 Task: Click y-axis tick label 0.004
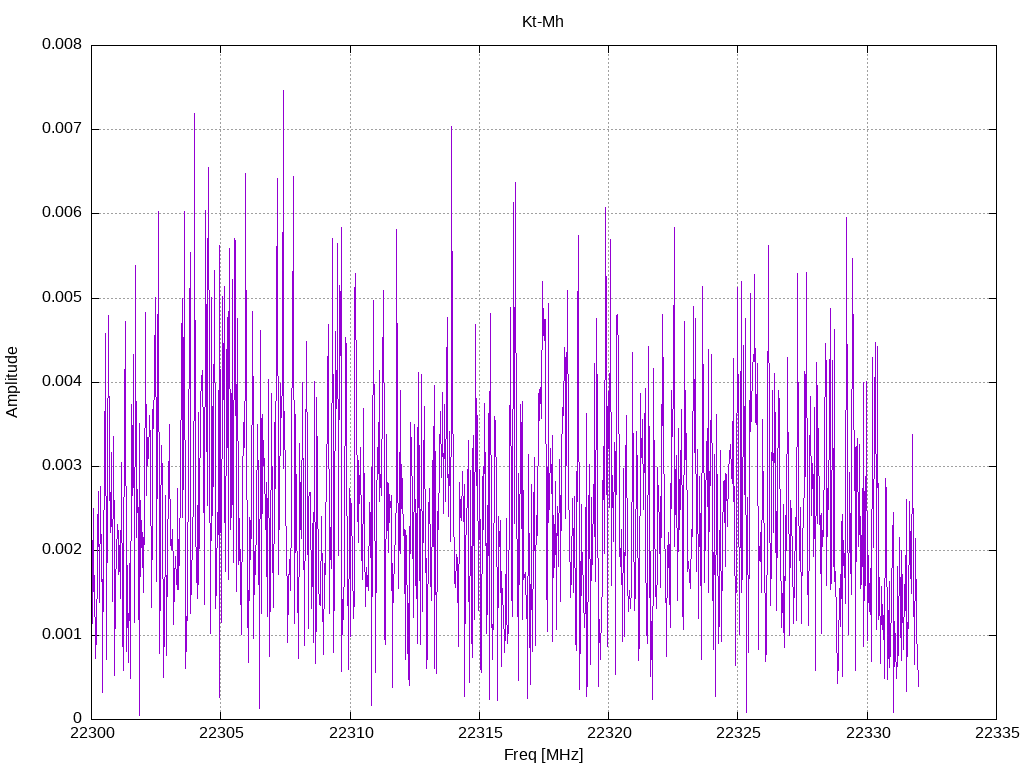[62, 381]
